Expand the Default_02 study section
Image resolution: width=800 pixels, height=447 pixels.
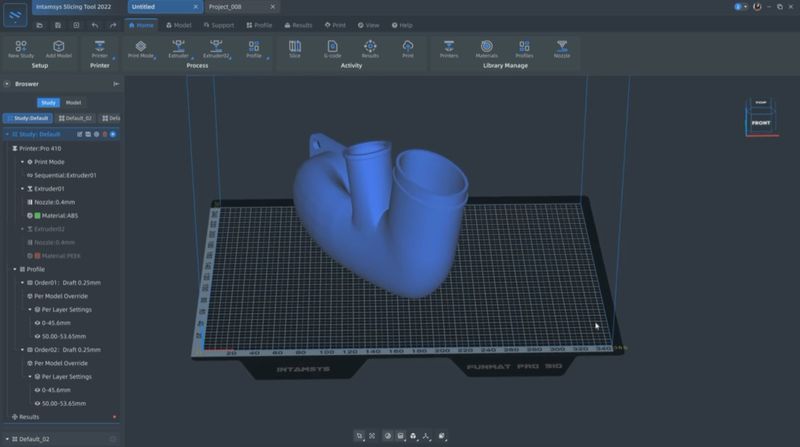point(7,439)
